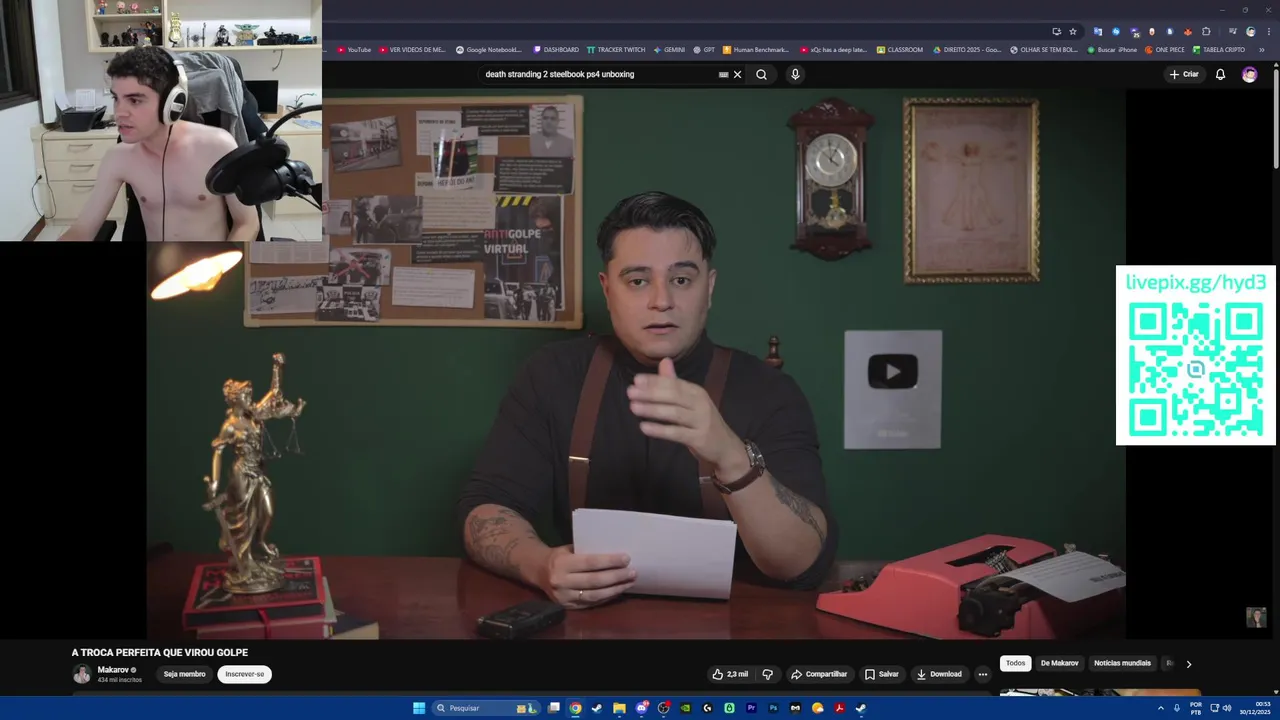Viewport: 1280px width, 720px height.
Task: Open Discord from taskbar
Action: pos(641,708)
